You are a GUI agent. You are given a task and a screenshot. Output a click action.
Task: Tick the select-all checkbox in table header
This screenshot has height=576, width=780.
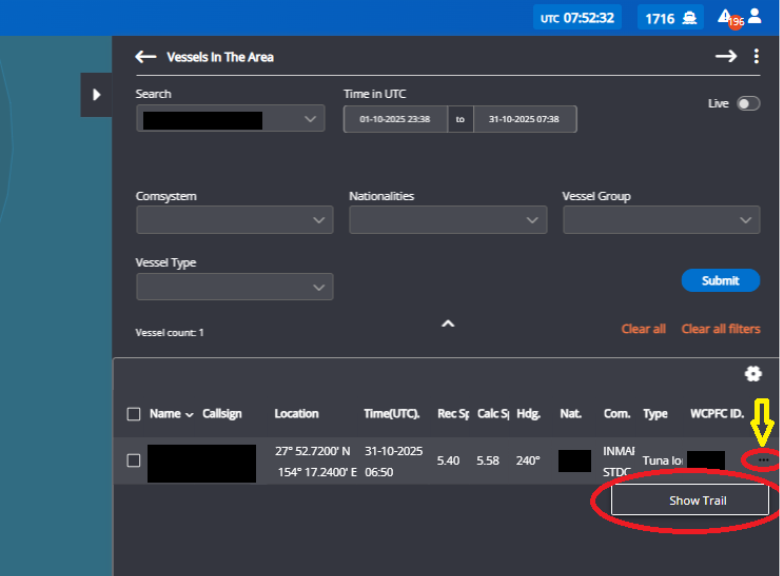(133, 414)
